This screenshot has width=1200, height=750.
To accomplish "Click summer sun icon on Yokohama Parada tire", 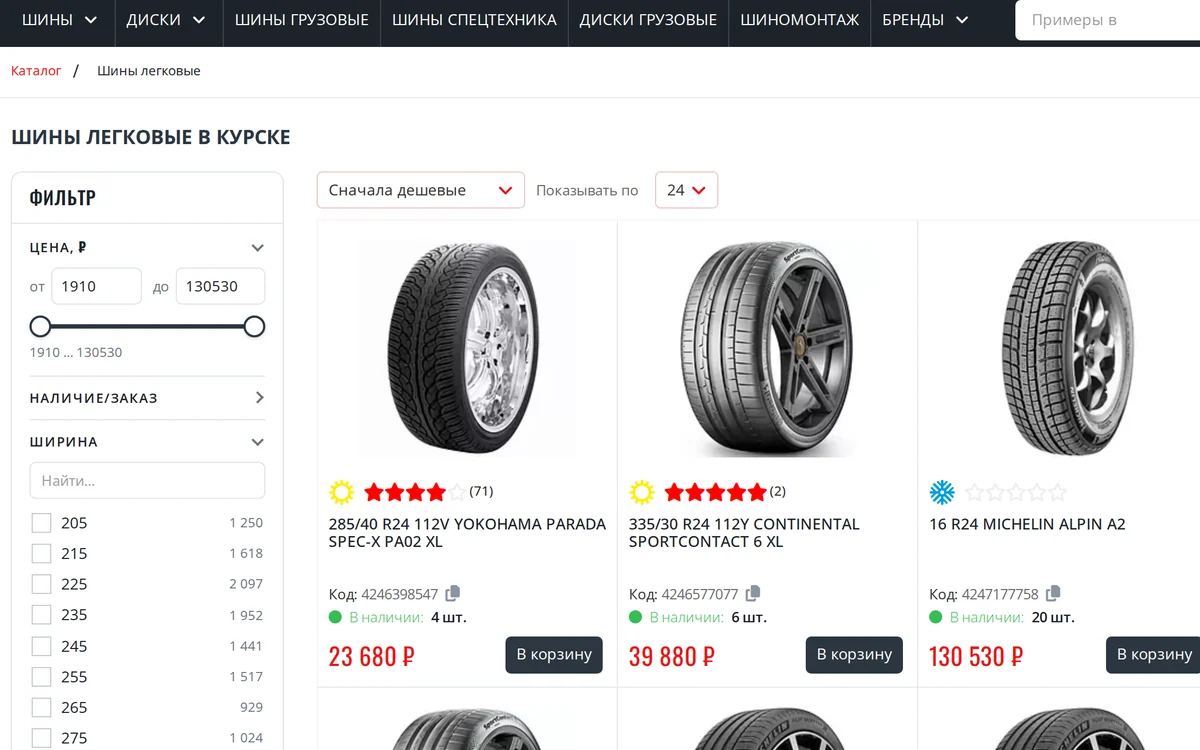I will [342, 492].
